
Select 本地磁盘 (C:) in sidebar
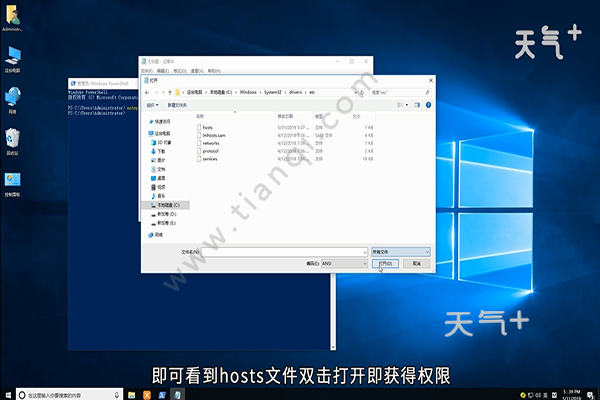(x=165, y=205)
